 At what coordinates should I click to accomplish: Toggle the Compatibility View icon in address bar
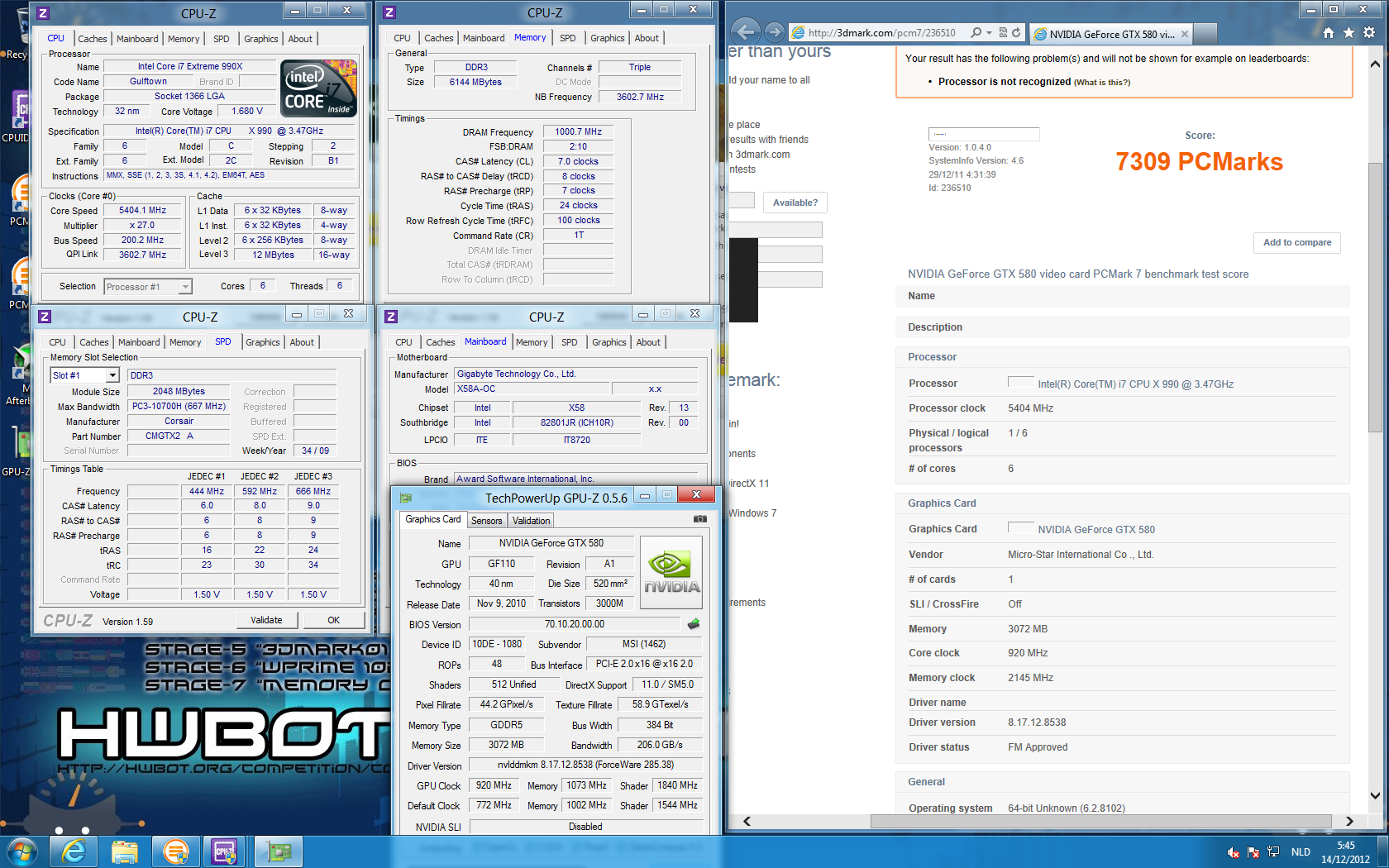pyautogui.click(x=1003, y=33)
